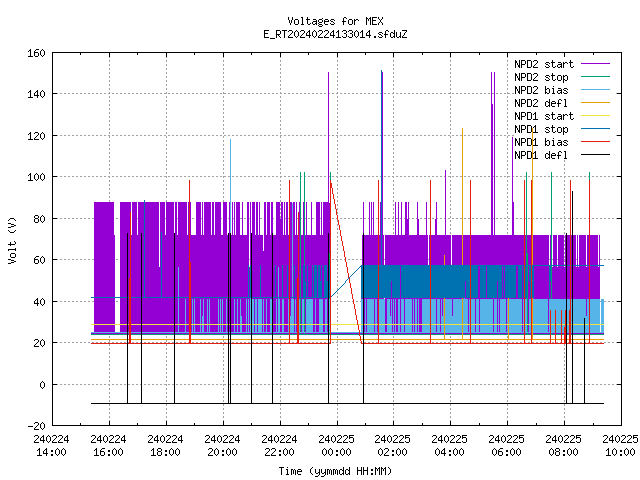Click x-axis tick 240224 16:00

pyautogui.click(x=109, y=446)
